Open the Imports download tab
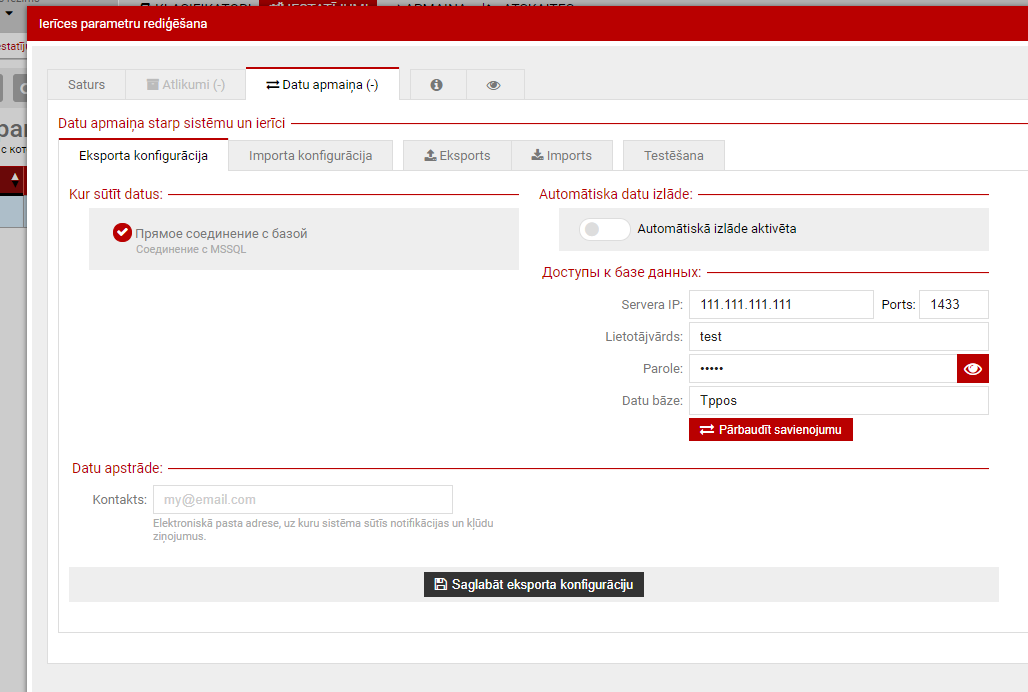The height and width of the screenshot is (692, 1028). [561, 156]
